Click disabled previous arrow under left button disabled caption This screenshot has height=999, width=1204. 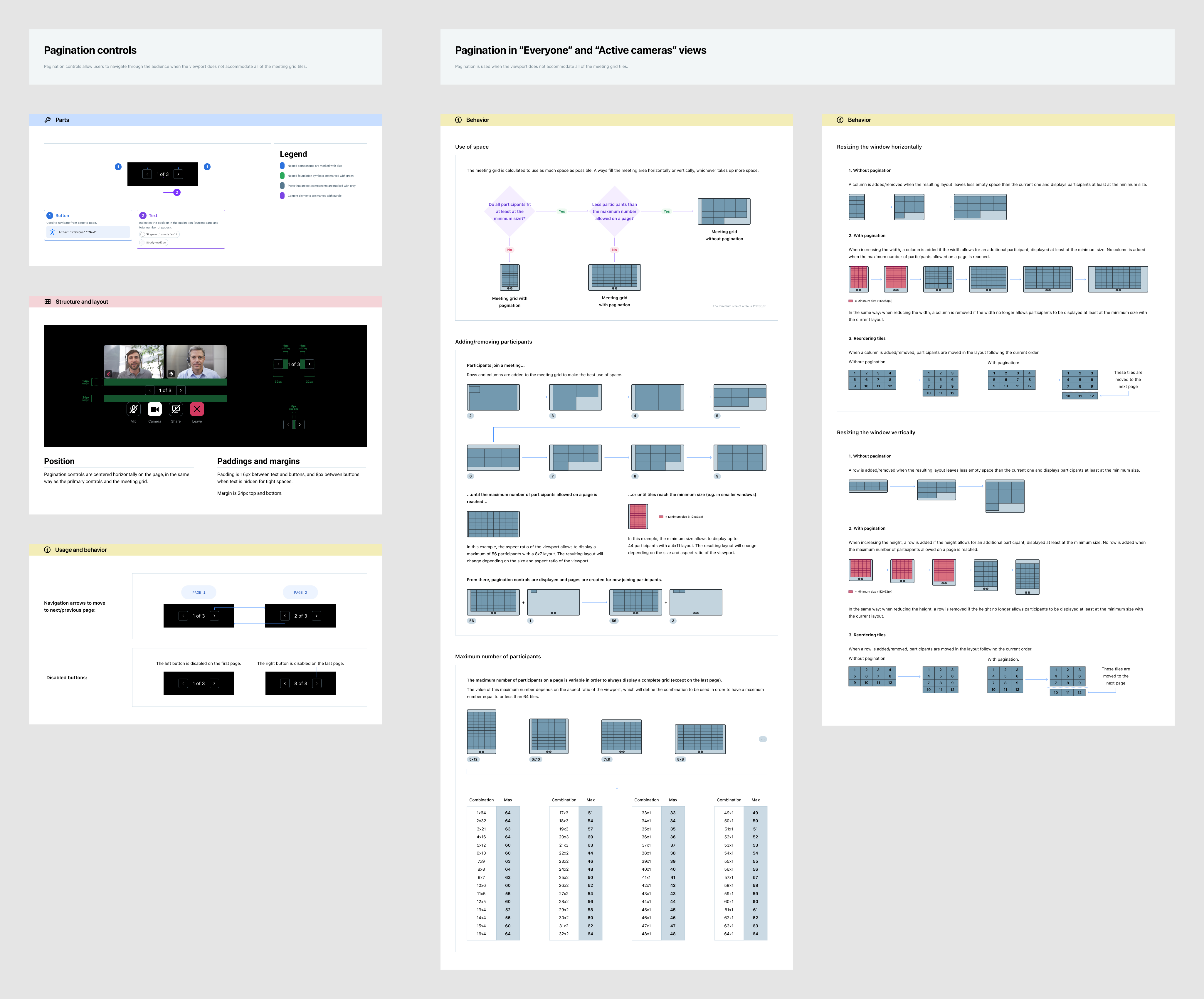point(184,684)
